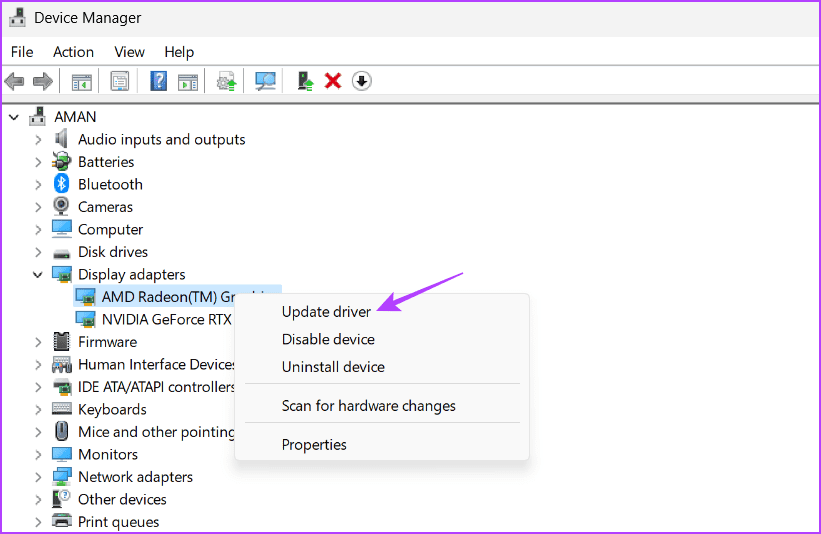This screenshot has width=821, height=534.
Task: Click the Update driver gear toolbar icon
Action: pyautogui.click(x=226, y=82)
